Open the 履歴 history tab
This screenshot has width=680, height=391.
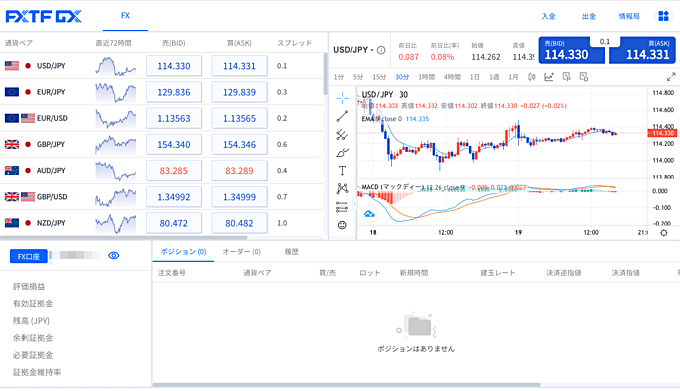point(291,251)
